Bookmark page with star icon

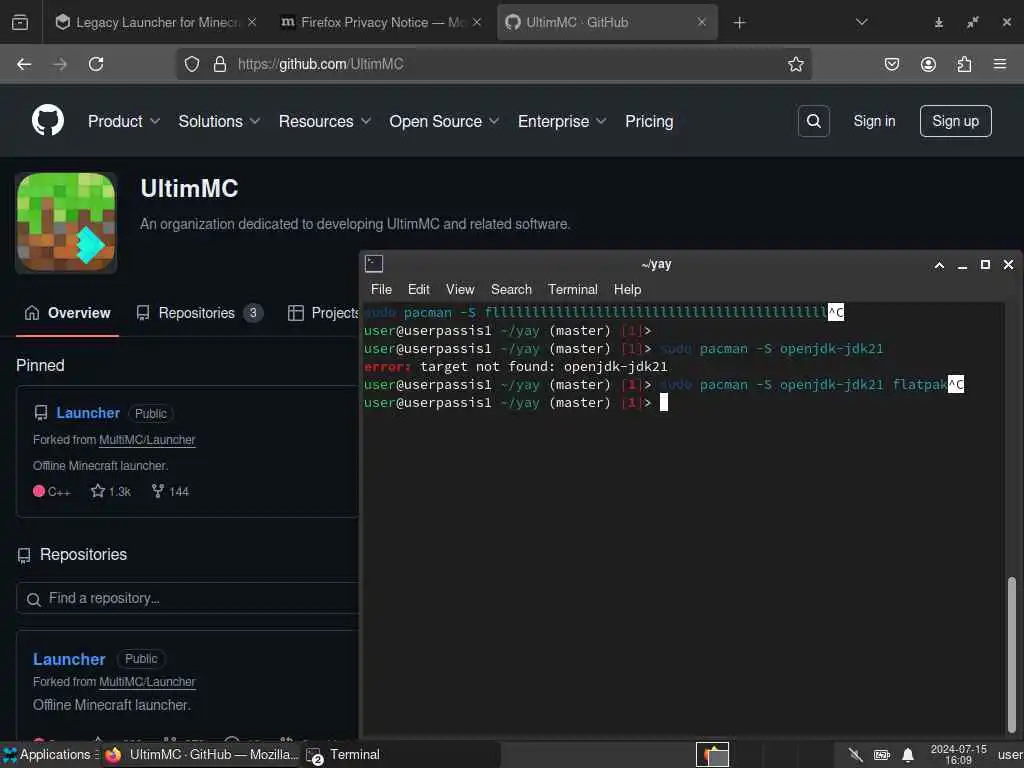pyautogui.click(x=795, y=64)
